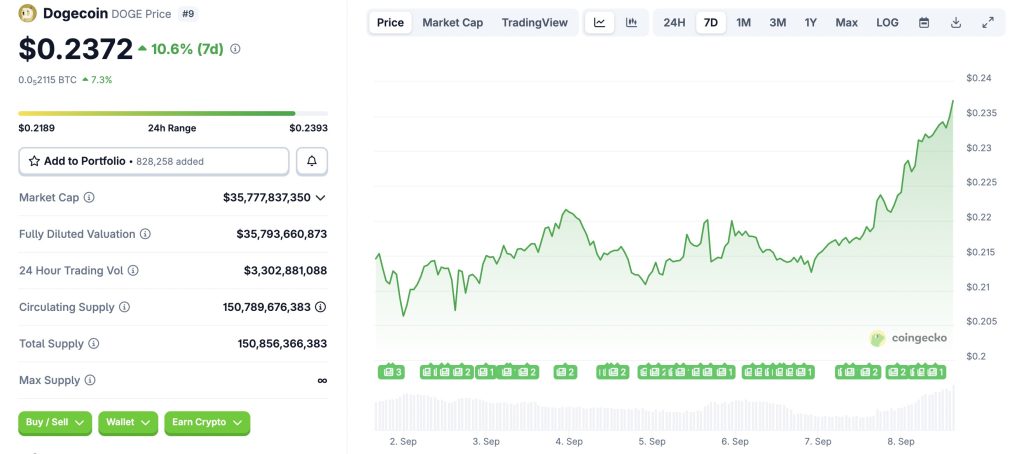Switch to candlestick chart icon
Image resolution: width=1024 pixels, height=454 pixels.
point(632,22)
